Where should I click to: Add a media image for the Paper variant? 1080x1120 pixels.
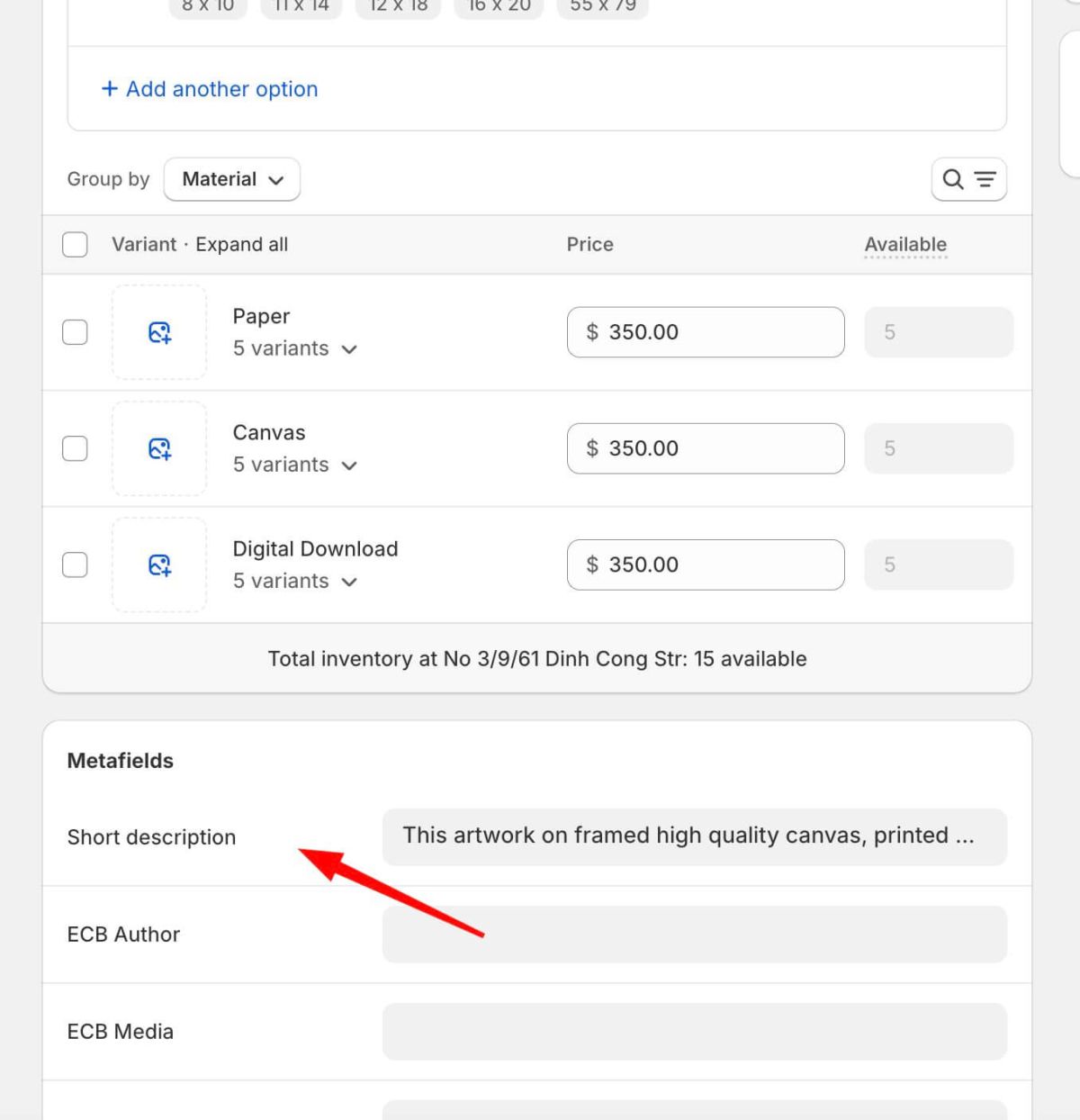click(159, 332)
